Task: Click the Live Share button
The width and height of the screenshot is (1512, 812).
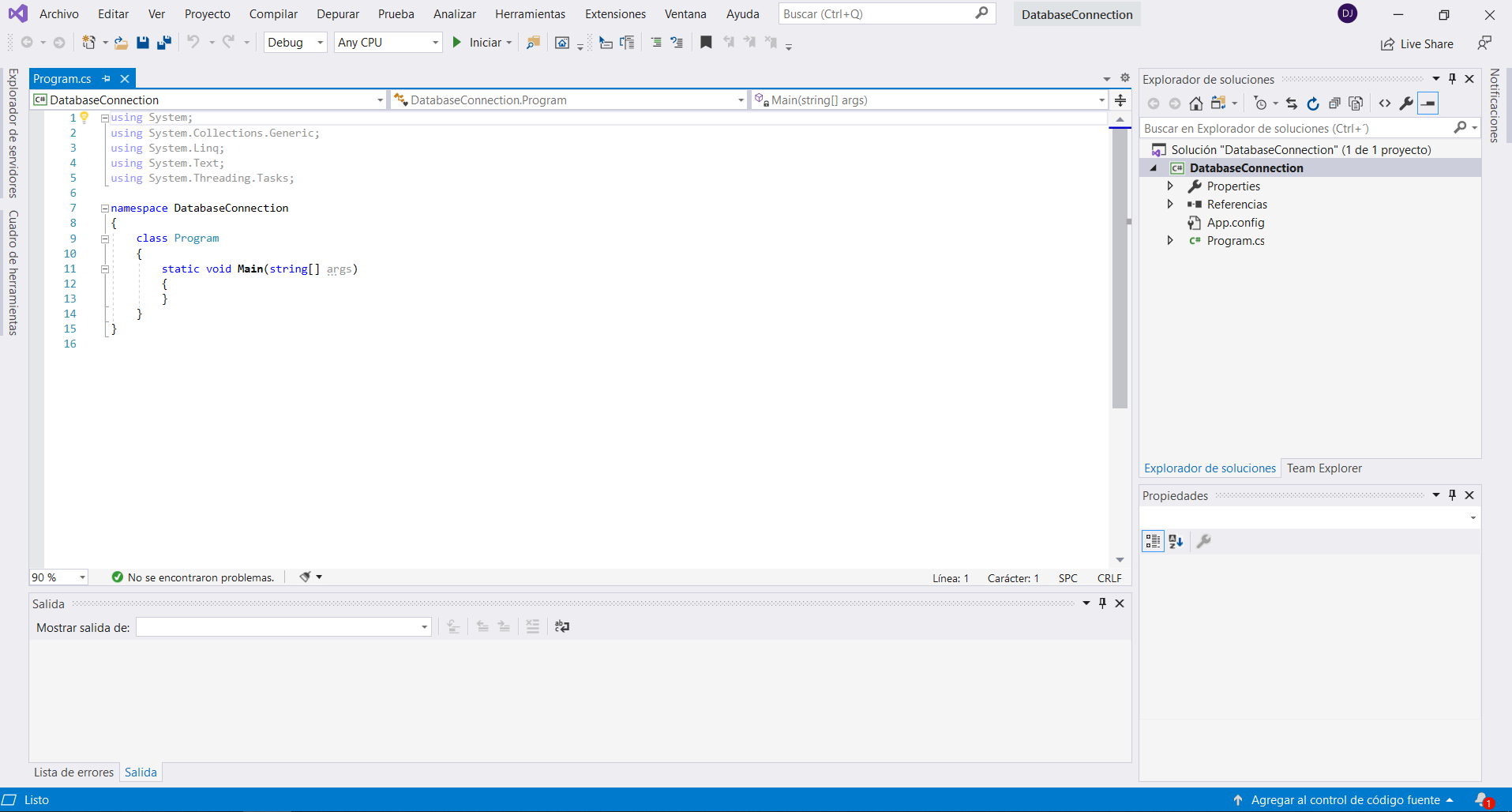Action: 1417,44
